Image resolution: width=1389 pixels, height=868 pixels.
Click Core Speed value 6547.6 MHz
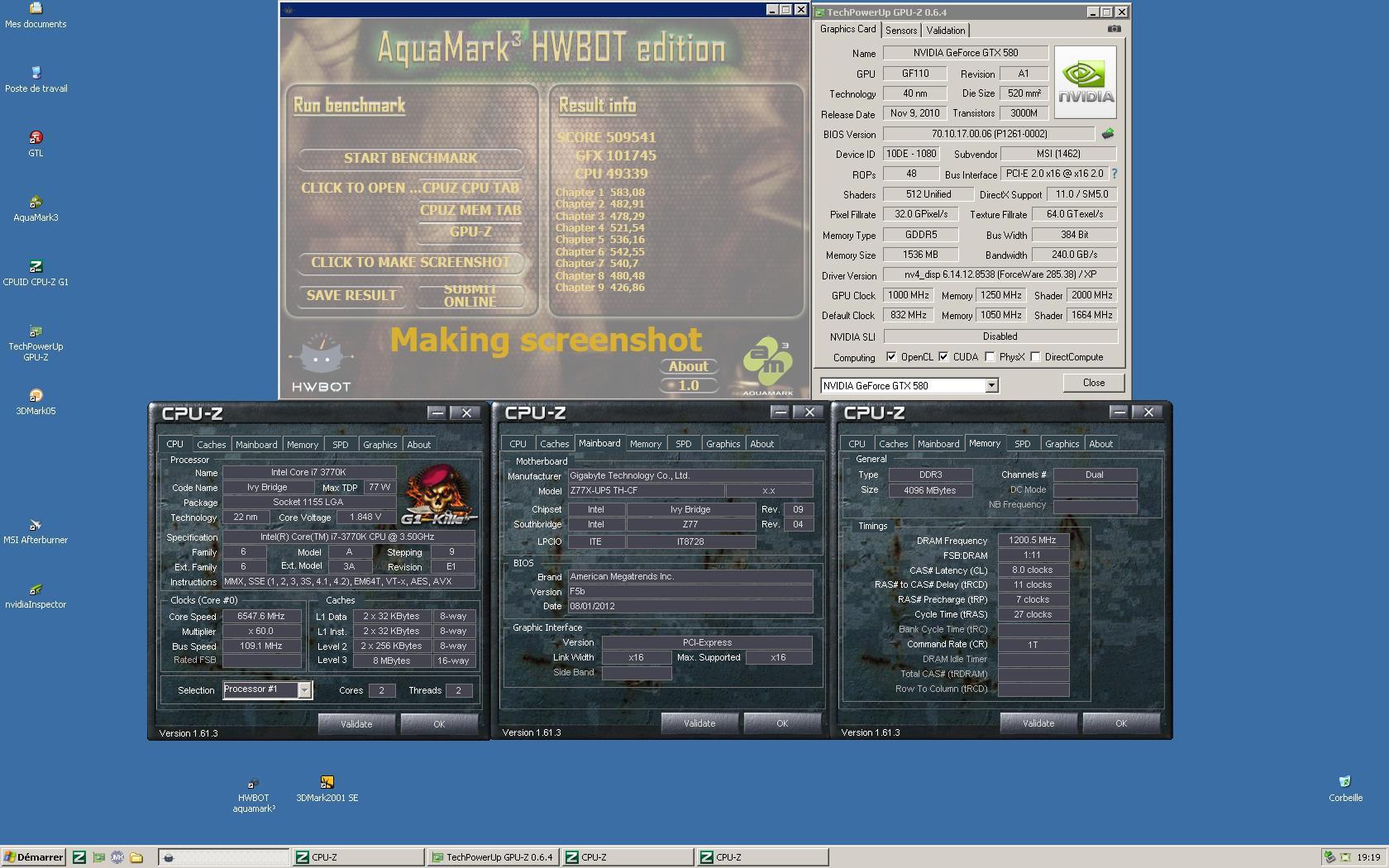tap(261, 617)
